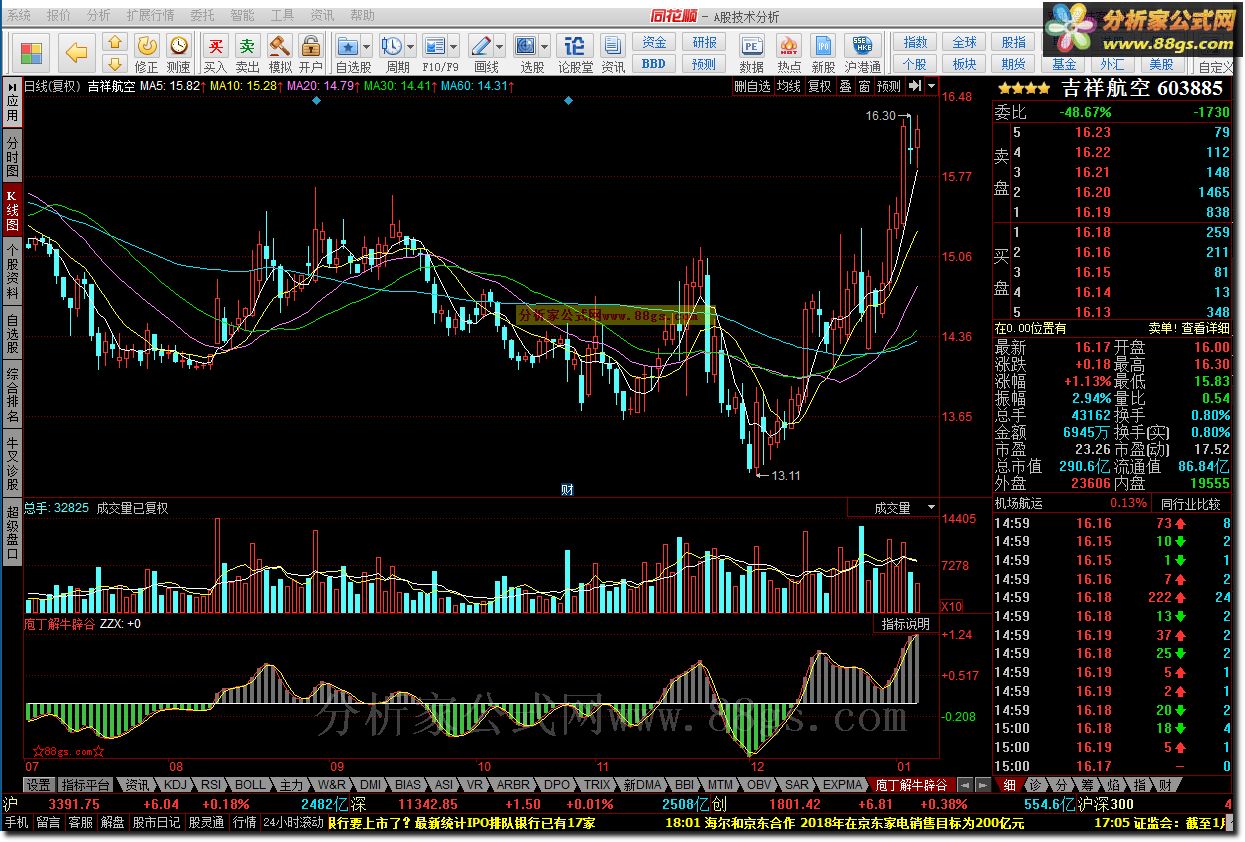
Task: Expand the 周期 period dropdown arrow
Action: click(x=411, y=46)
